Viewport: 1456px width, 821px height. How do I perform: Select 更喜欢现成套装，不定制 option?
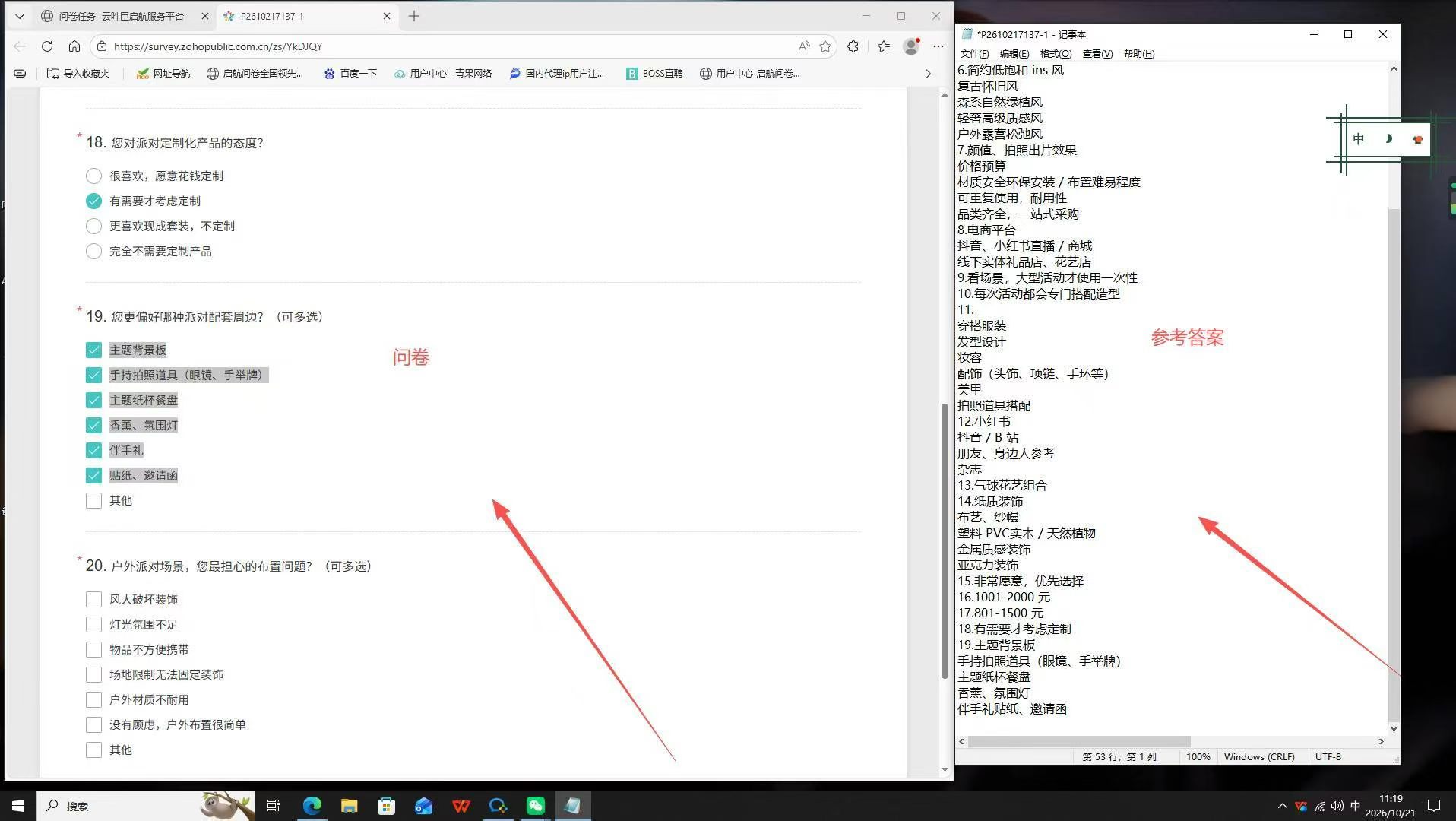[93, 227]
